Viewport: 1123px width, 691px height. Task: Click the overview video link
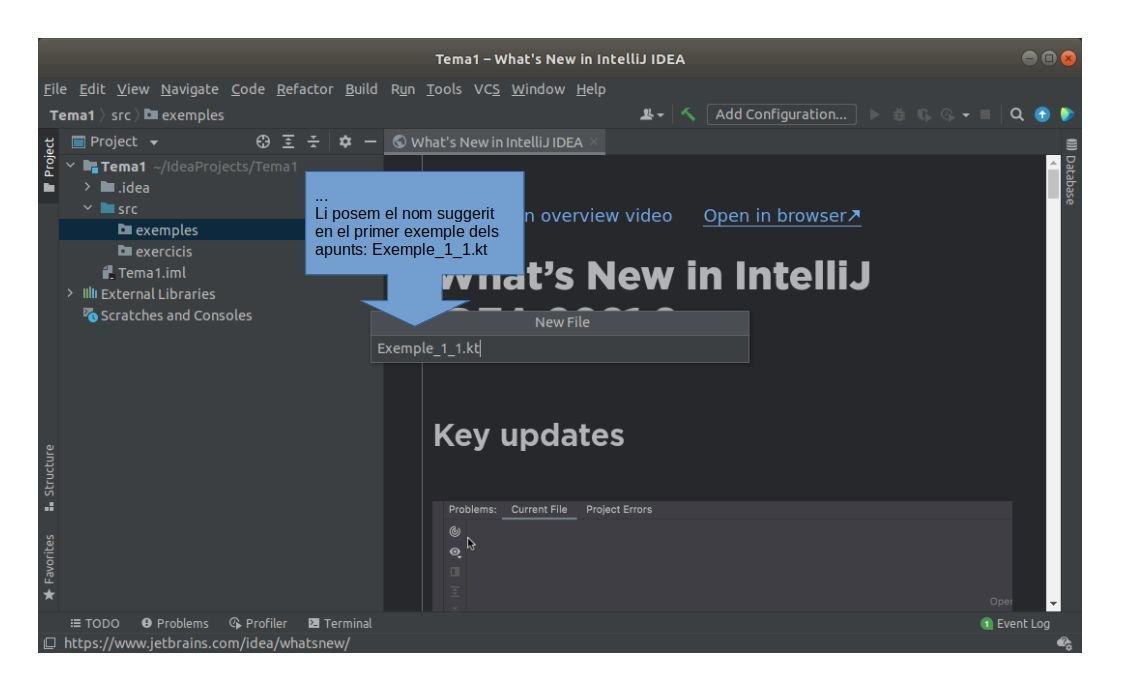[x=598, y=216]
